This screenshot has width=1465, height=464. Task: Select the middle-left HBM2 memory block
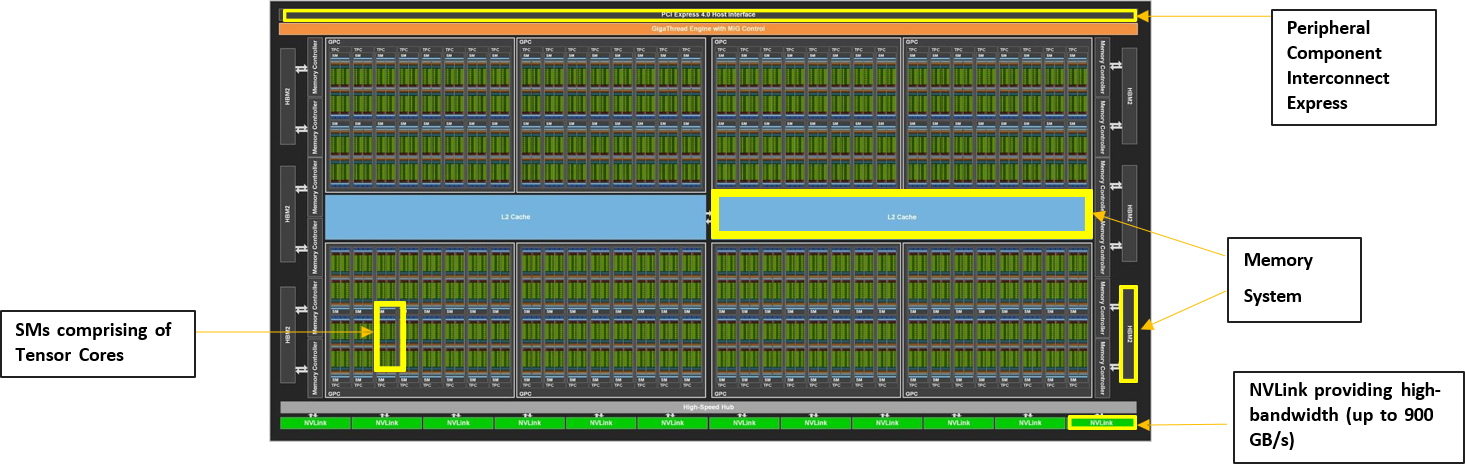click(288, 214)
